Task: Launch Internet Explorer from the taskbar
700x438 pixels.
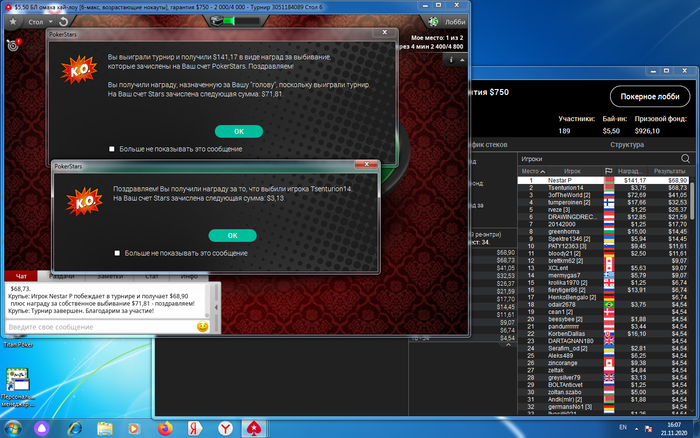Action: (75, 429)
